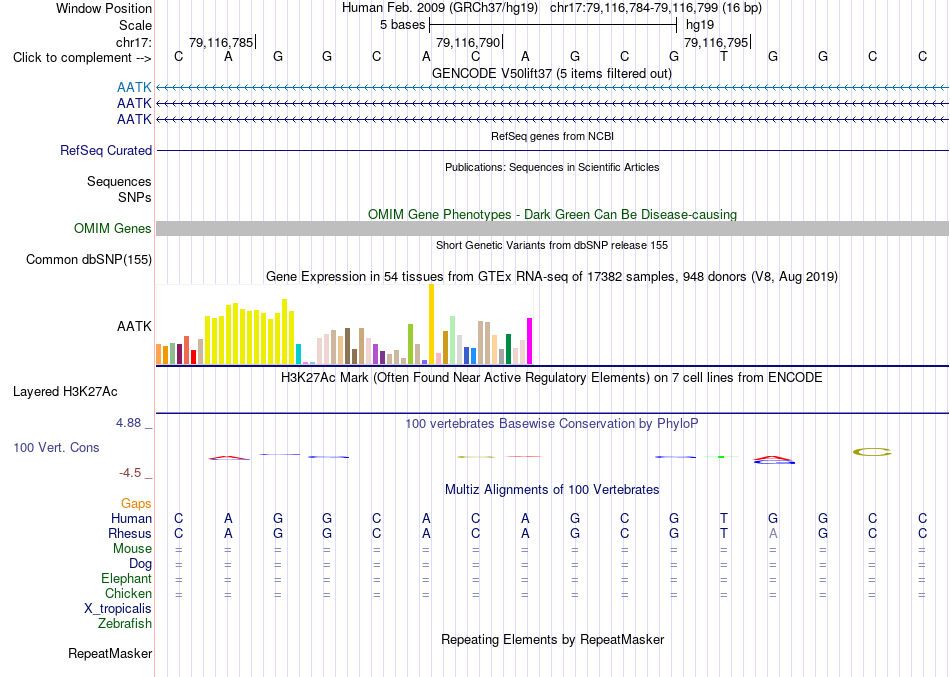Click position label 79,116,795
This screenshot has height=677, width=950.
tap(716, 42)
